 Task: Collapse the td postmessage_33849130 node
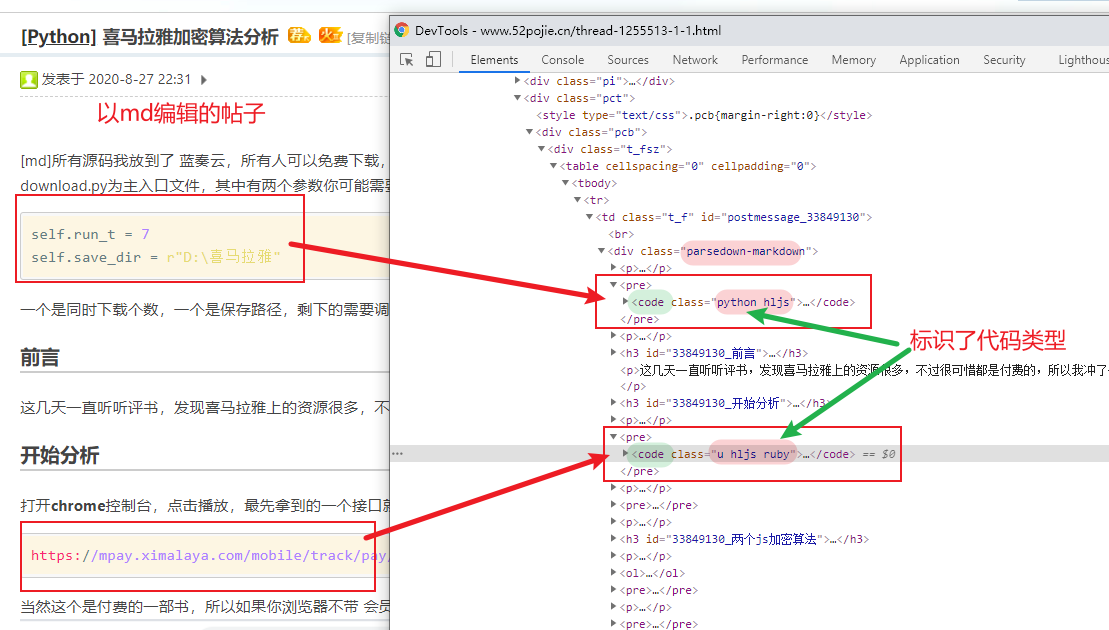tap(589, 216)
